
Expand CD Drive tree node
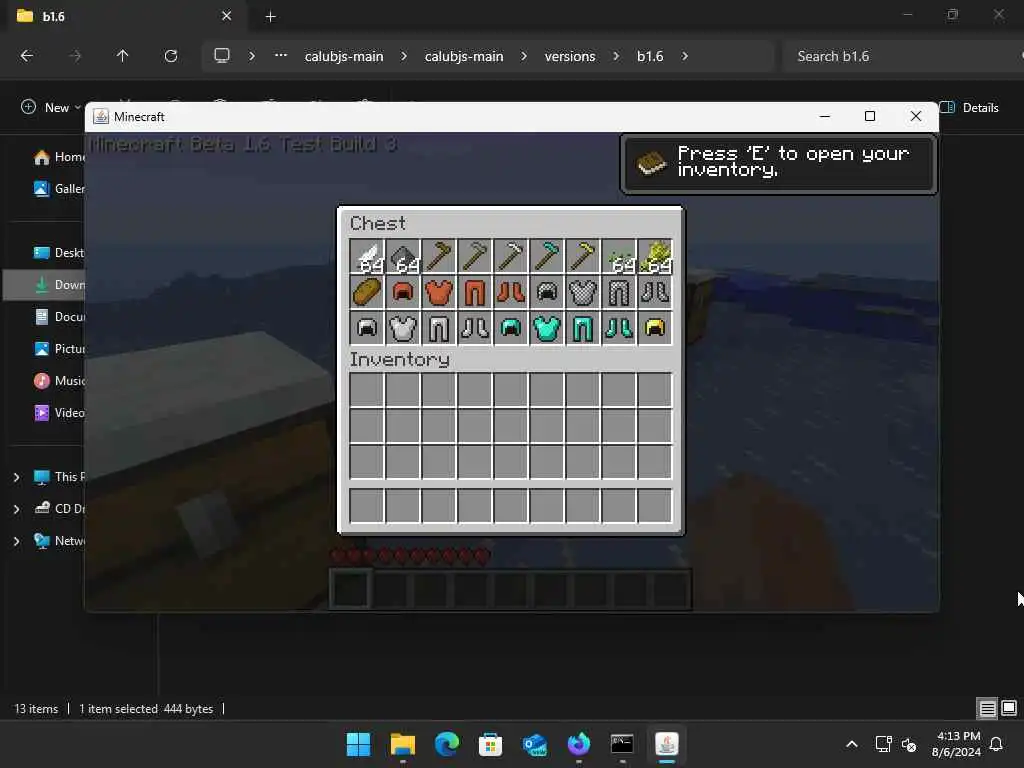(16, 509)
